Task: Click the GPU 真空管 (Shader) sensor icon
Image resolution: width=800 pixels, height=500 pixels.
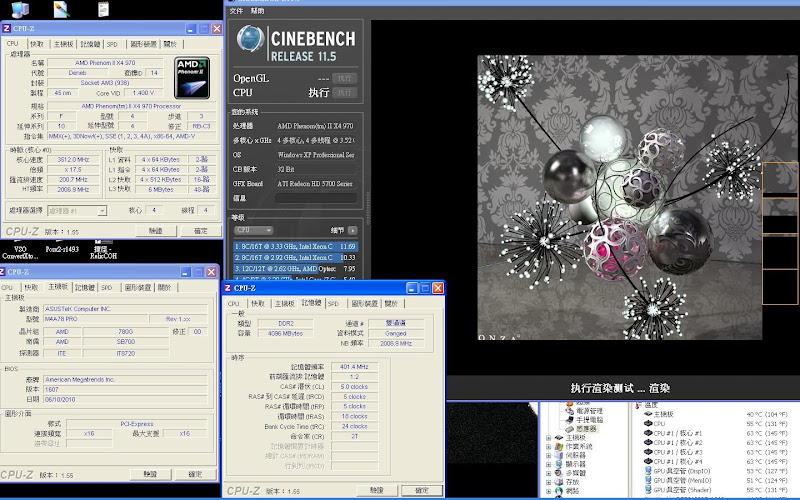Action: 648,490
